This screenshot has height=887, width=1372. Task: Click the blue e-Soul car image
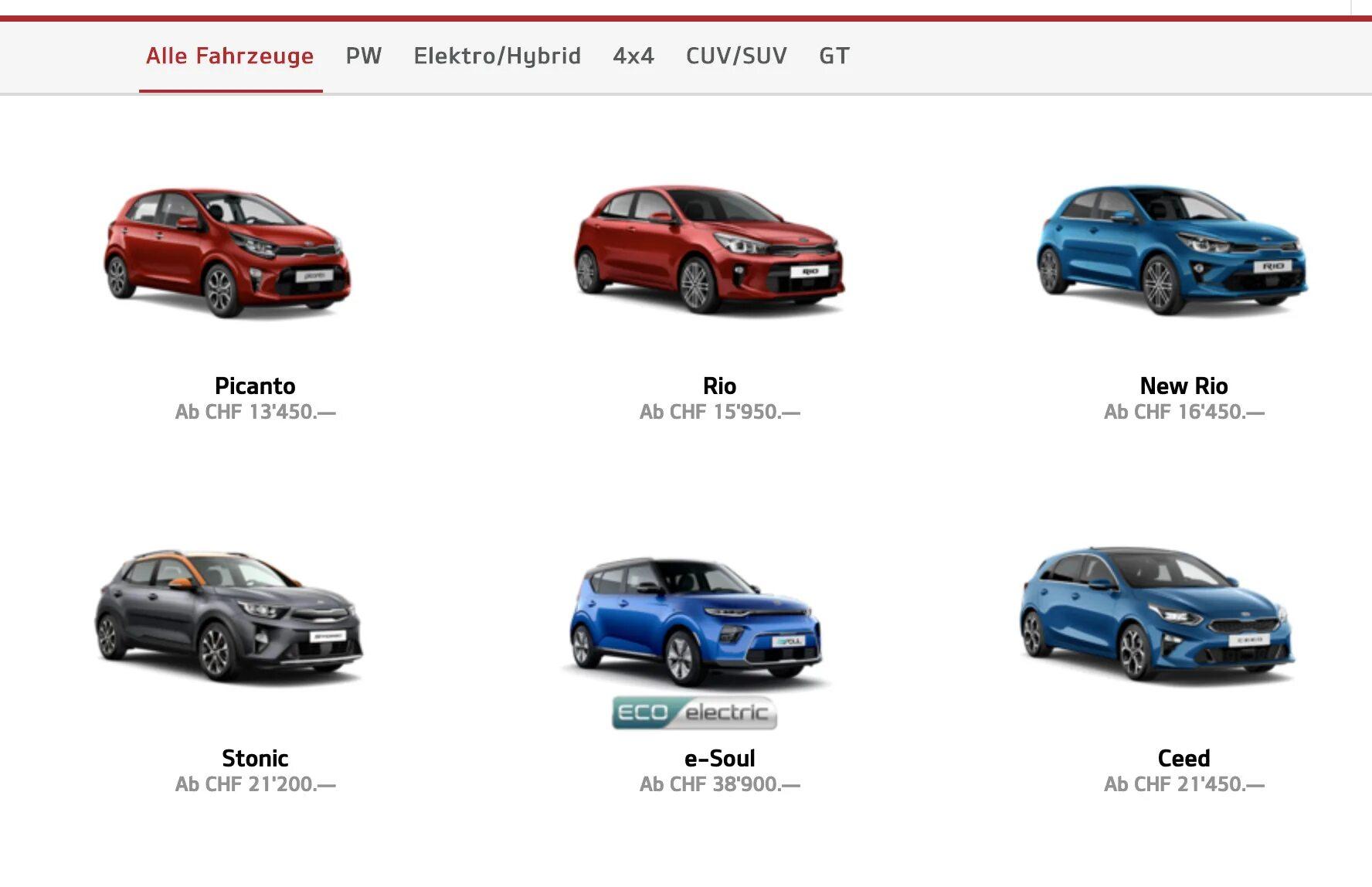pos(695,621)
